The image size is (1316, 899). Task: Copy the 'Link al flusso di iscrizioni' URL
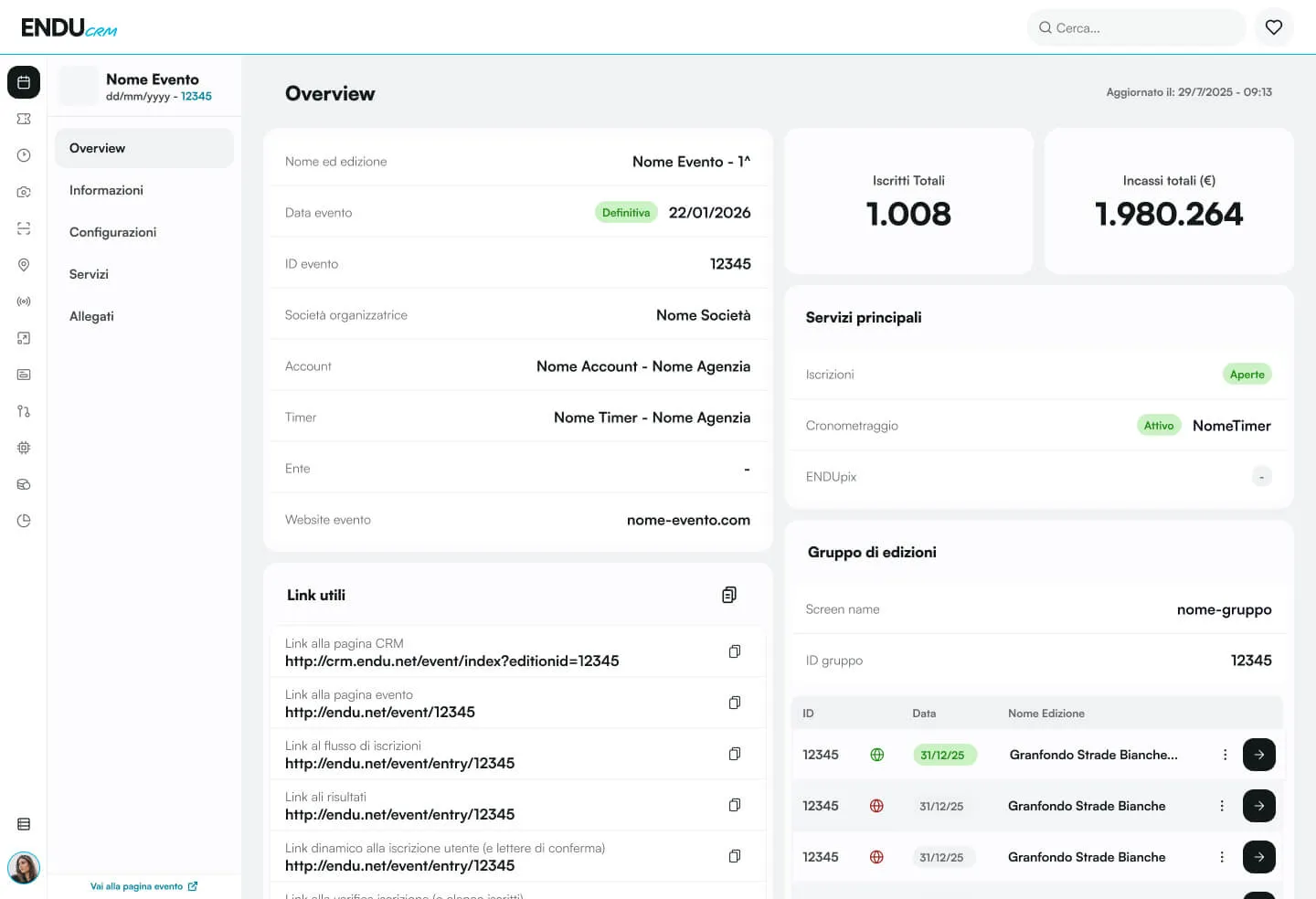[734, 754]
